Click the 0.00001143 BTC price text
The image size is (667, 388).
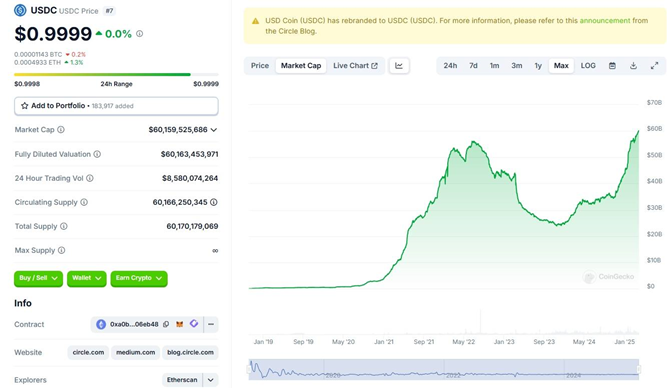click(38, 54)
